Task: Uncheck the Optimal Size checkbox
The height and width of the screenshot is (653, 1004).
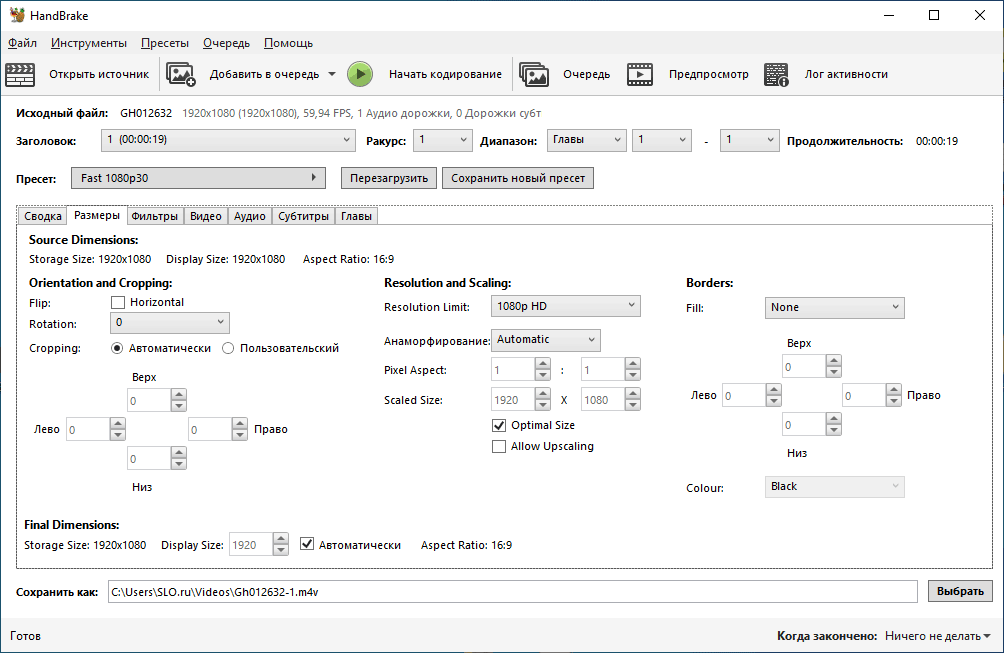Action: tap(499, 425)
